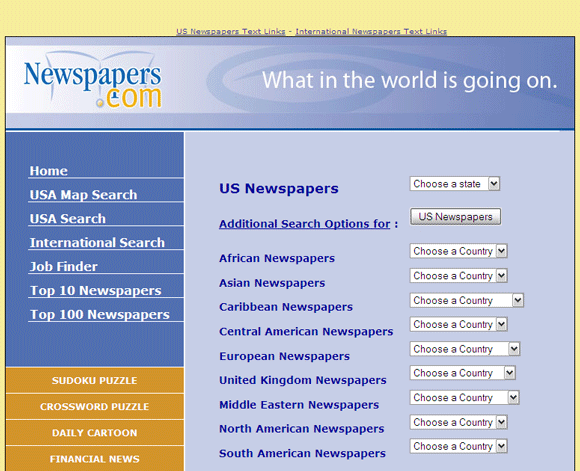
Task: Expand the Choose a state dropdown
Action: (x=455, y=184)
